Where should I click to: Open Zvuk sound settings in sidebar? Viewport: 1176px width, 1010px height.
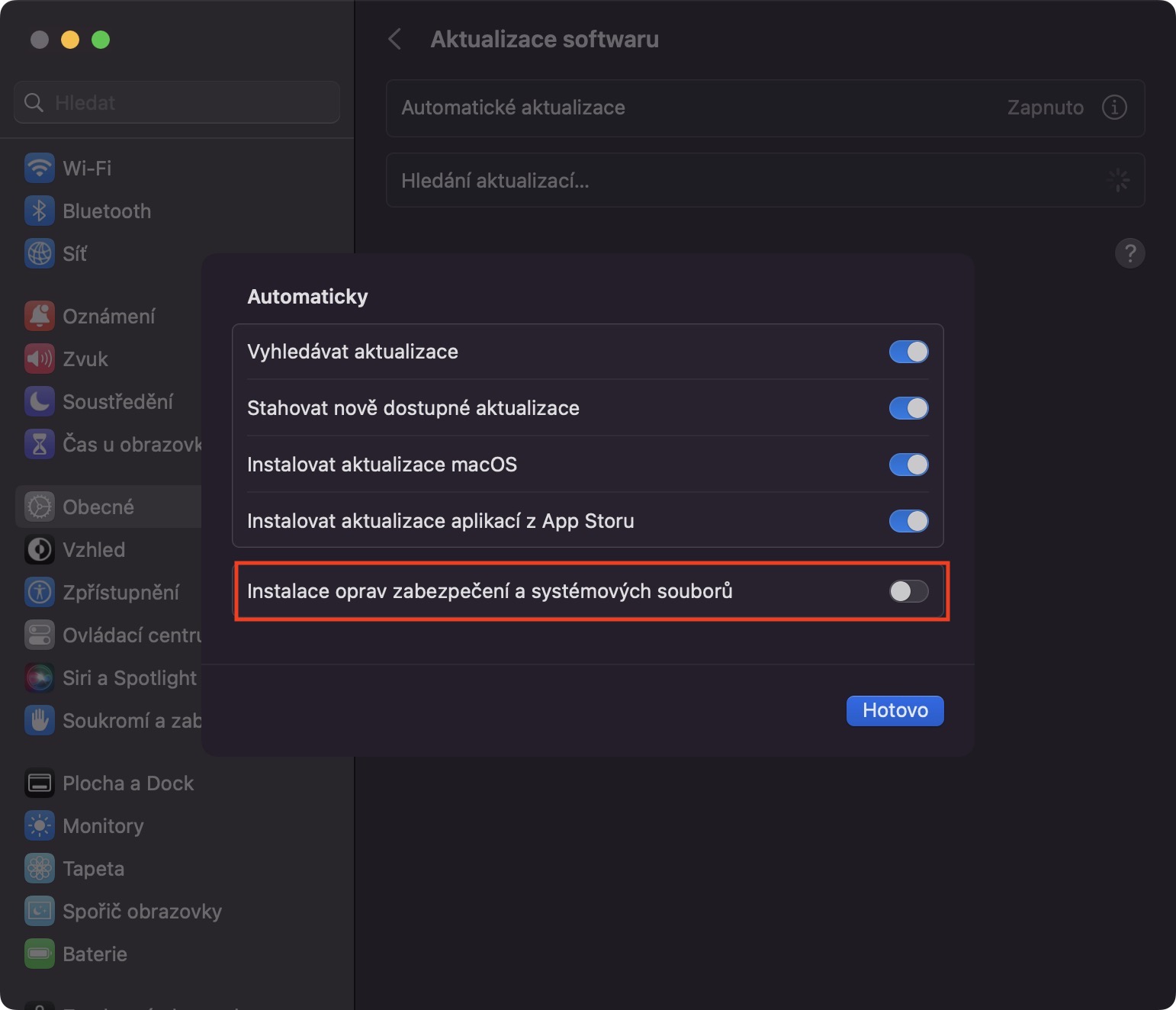(x=85, y=359)
